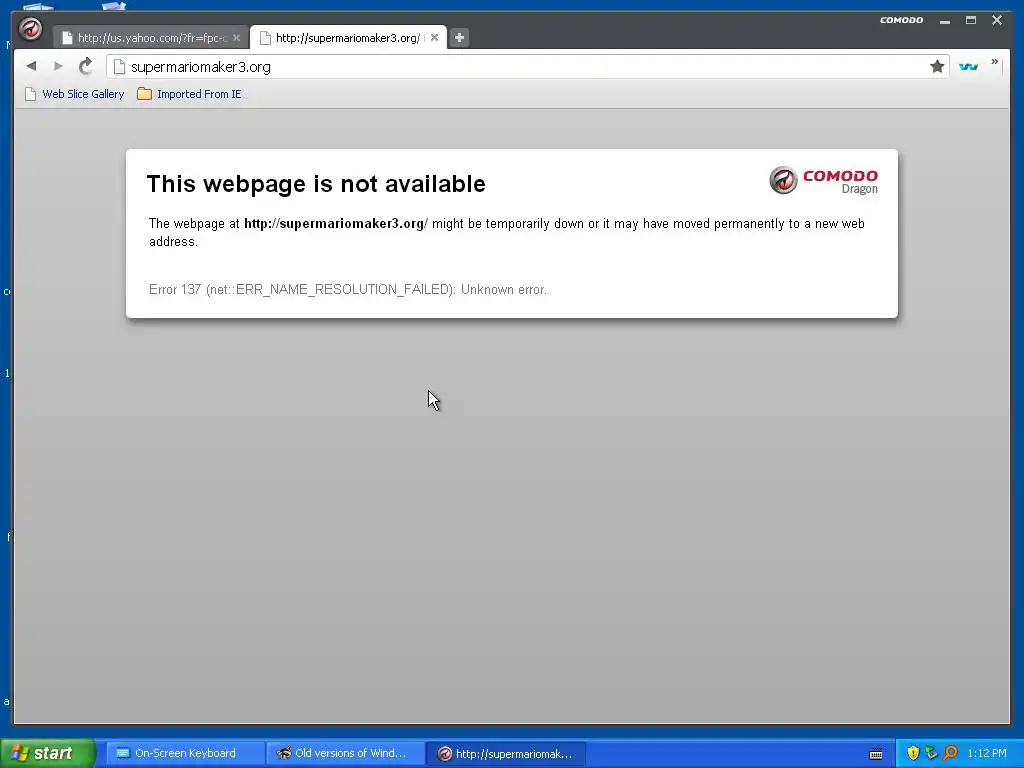
Task: Open the Windows start menu
Action: (x=48, y=753)
